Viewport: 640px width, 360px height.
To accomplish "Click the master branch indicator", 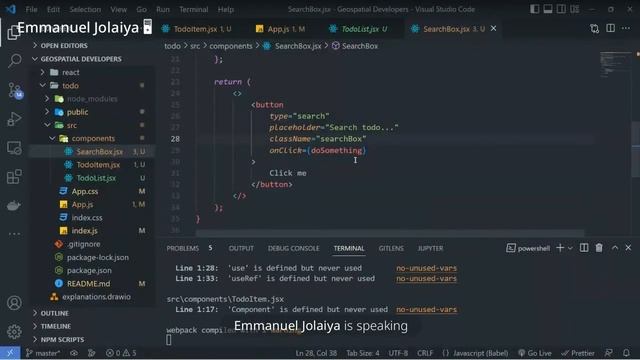I will pyautogui.click(x=43, y=353).
